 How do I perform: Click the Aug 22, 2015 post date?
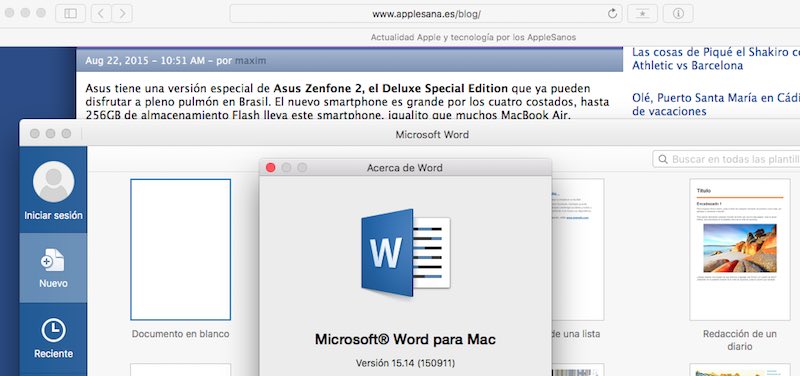coord(118,61)
